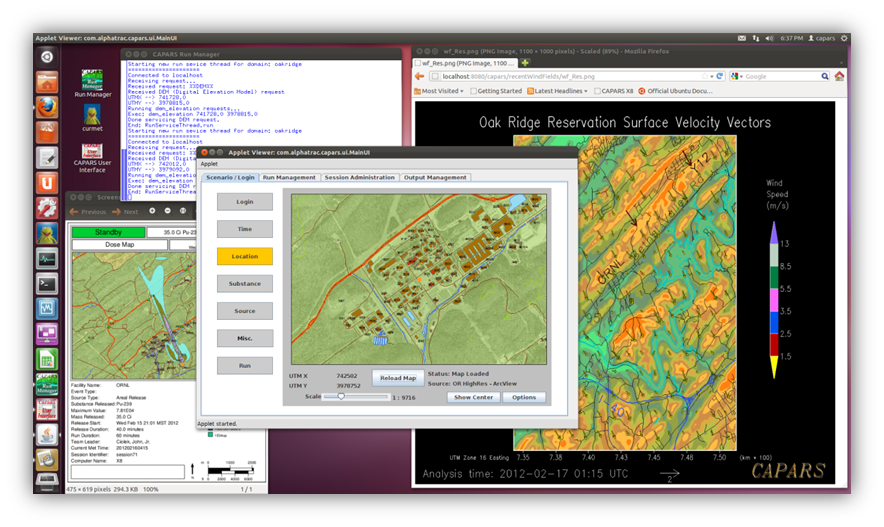Switch to Scenario / Login tab

coord(230,177)
